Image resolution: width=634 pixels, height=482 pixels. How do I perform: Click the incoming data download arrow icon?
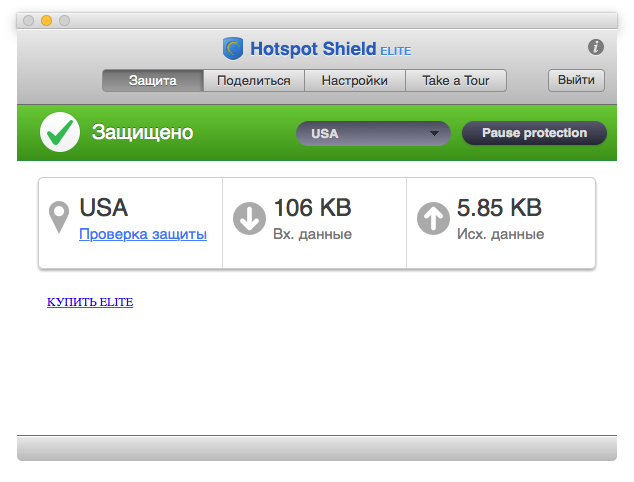click(x=249, y=218)
